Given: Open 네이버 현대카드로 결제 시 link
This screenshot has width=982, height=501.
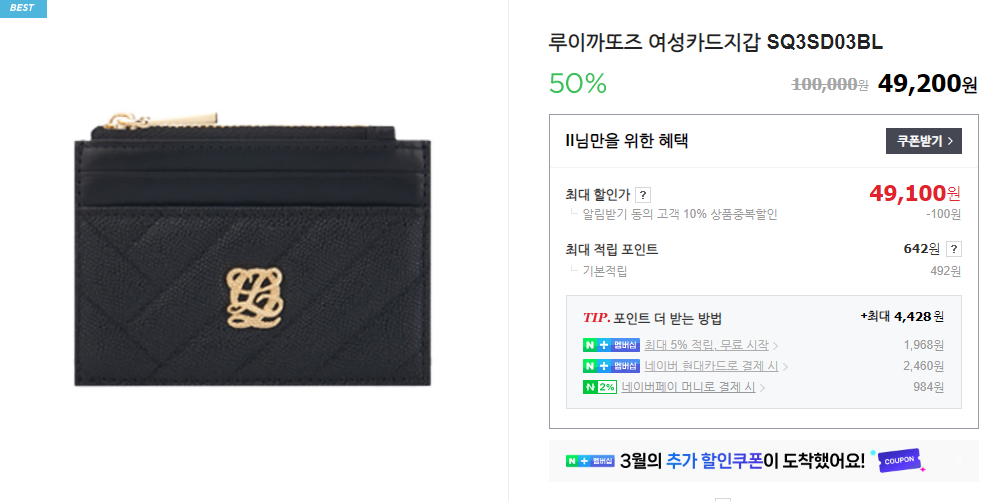Looking at the screenshot, I should pos(711,366).
